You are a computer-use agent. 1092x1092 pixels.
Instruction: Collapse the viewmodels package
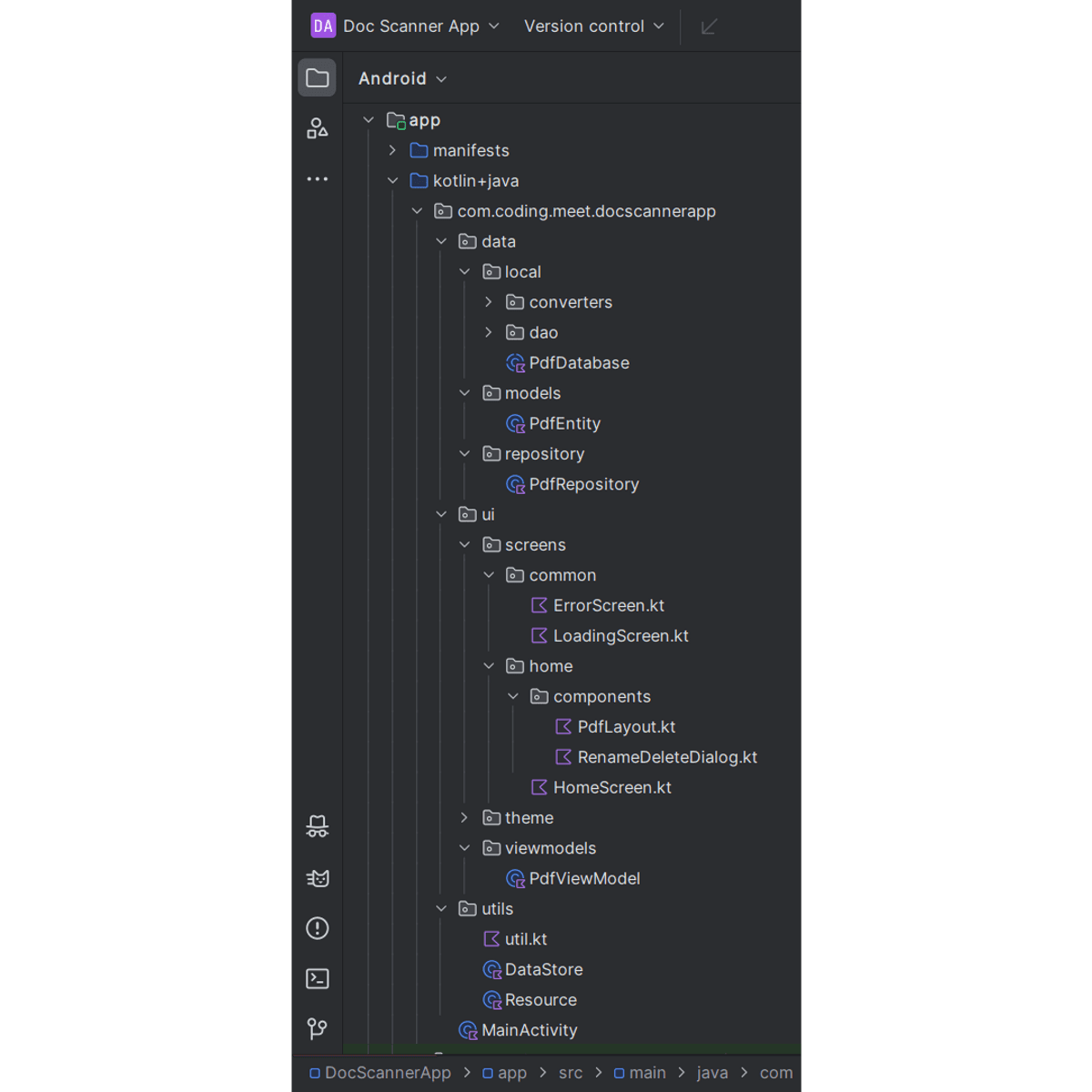(x=464, y=848)
